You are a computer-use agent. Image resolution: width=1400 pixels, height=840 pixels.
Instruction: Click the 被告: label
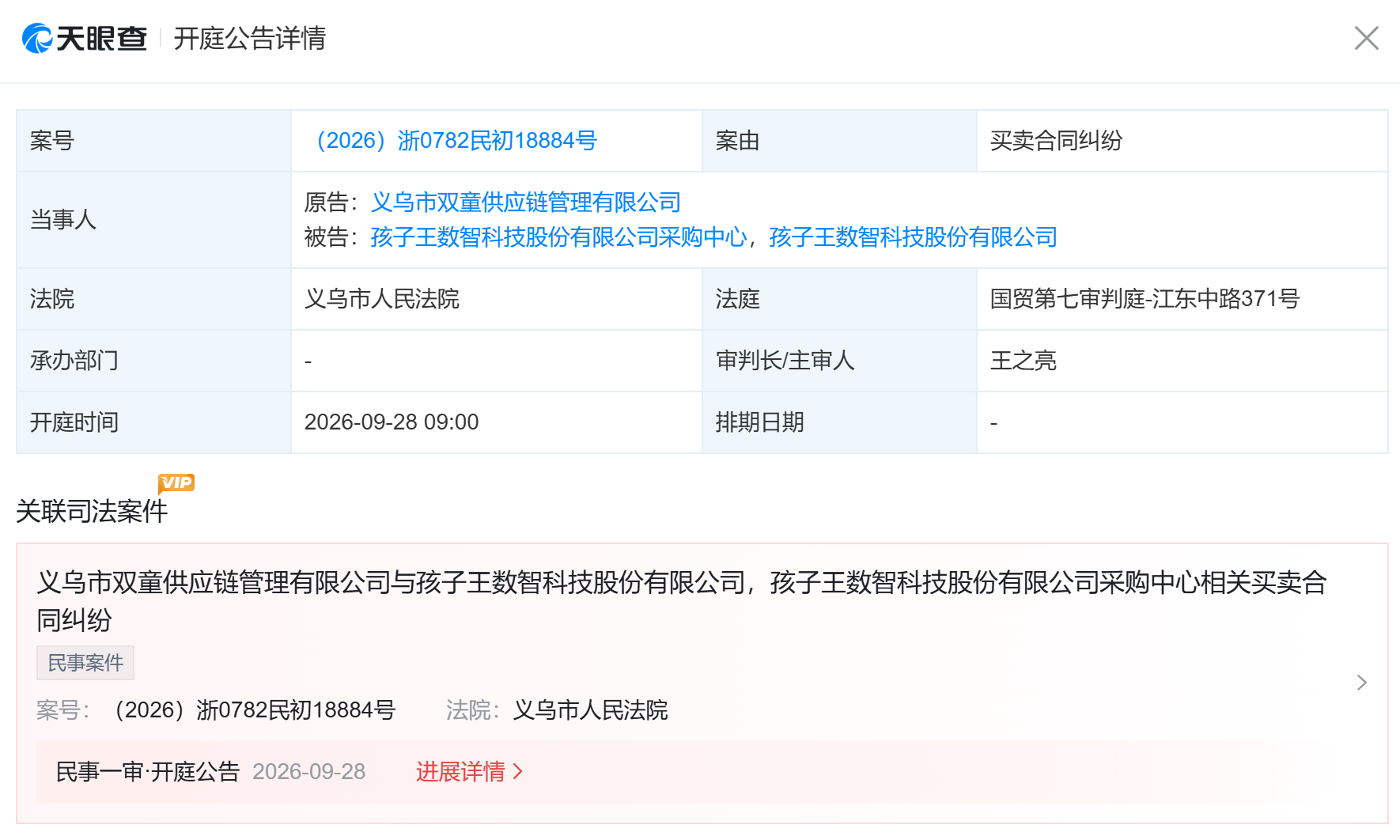[x=331, y=237]
